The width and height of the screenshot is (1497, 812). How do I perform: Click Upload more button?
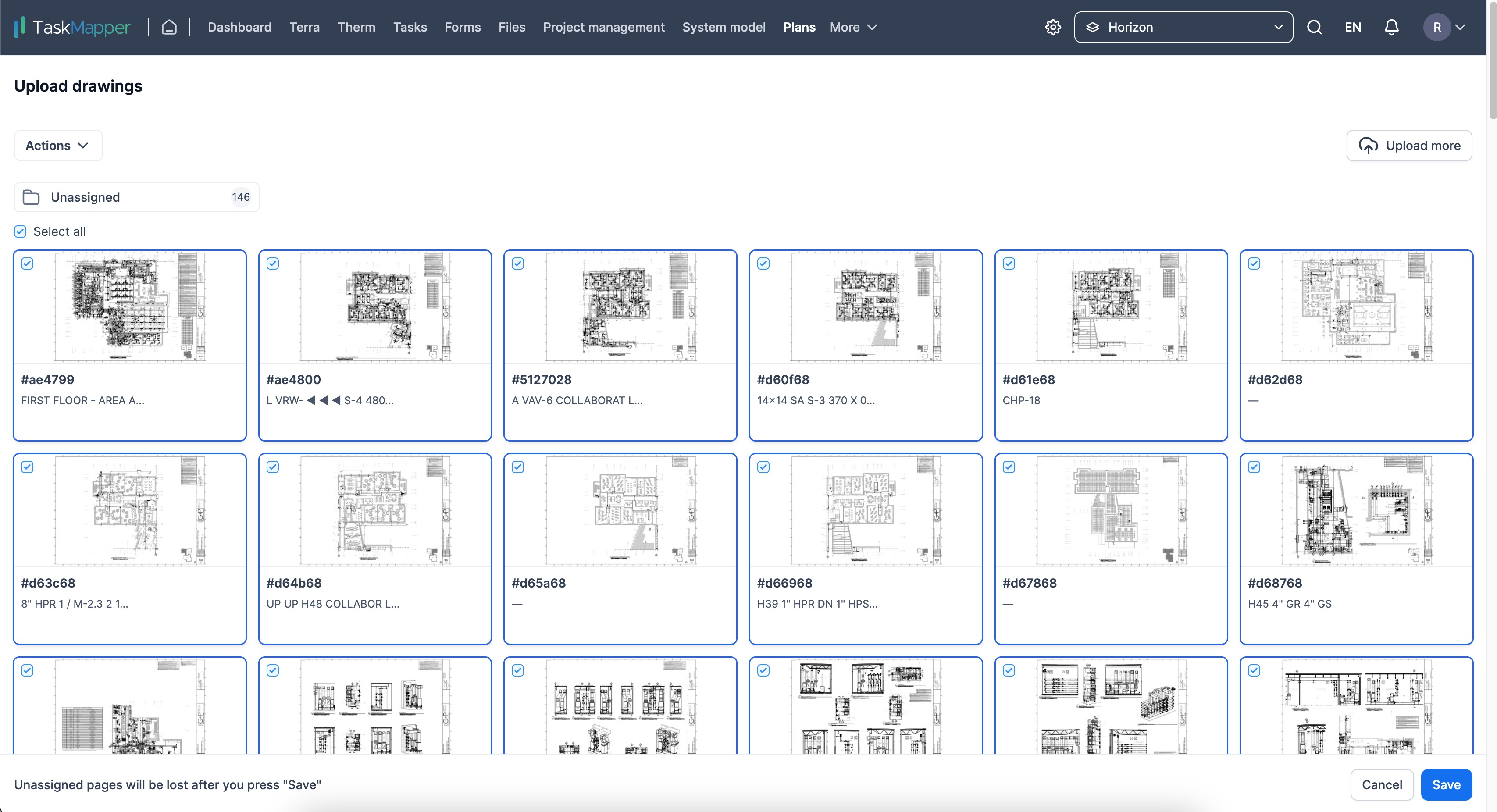coord(1409,145)
